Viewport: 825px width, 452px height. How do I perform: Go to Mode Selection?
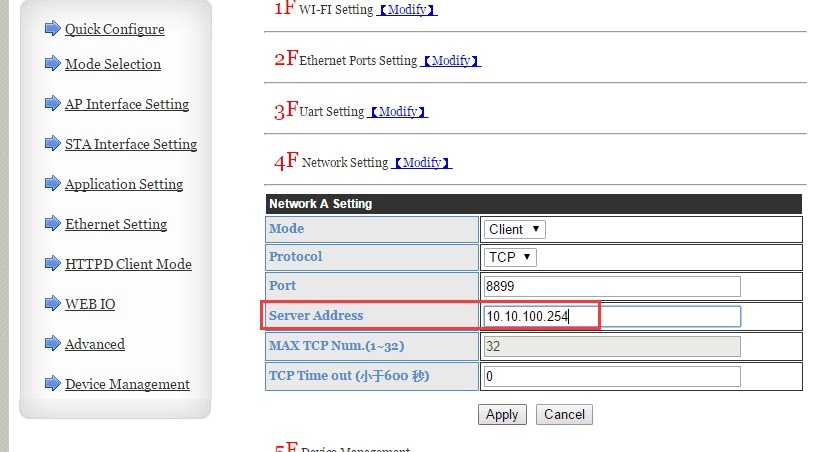[x=113, y=64]
